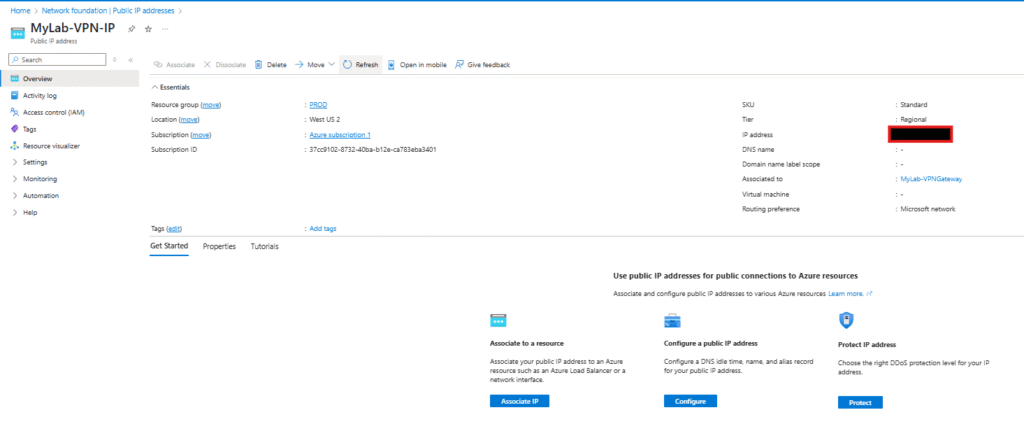Image resolution: width=1024 pixels, height=438 pixels.
Task: Click the Move arrow icon
Action: pyautogui.click(x=299, y=65)
